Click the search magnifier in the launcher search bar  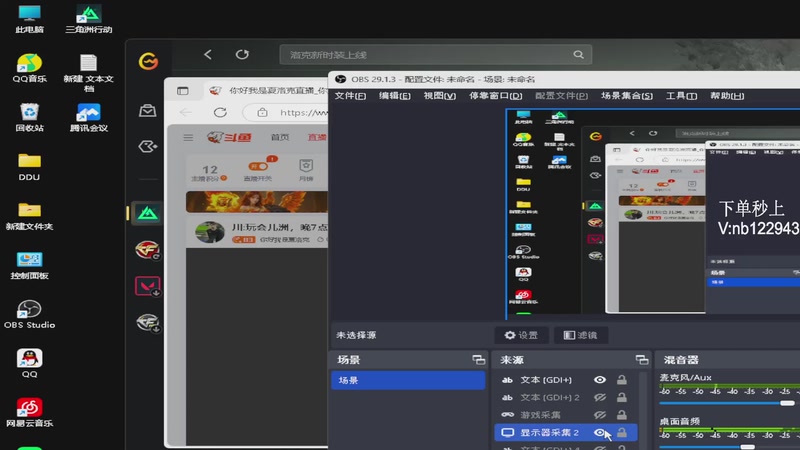pyautogui.click(x=578, y=55)
